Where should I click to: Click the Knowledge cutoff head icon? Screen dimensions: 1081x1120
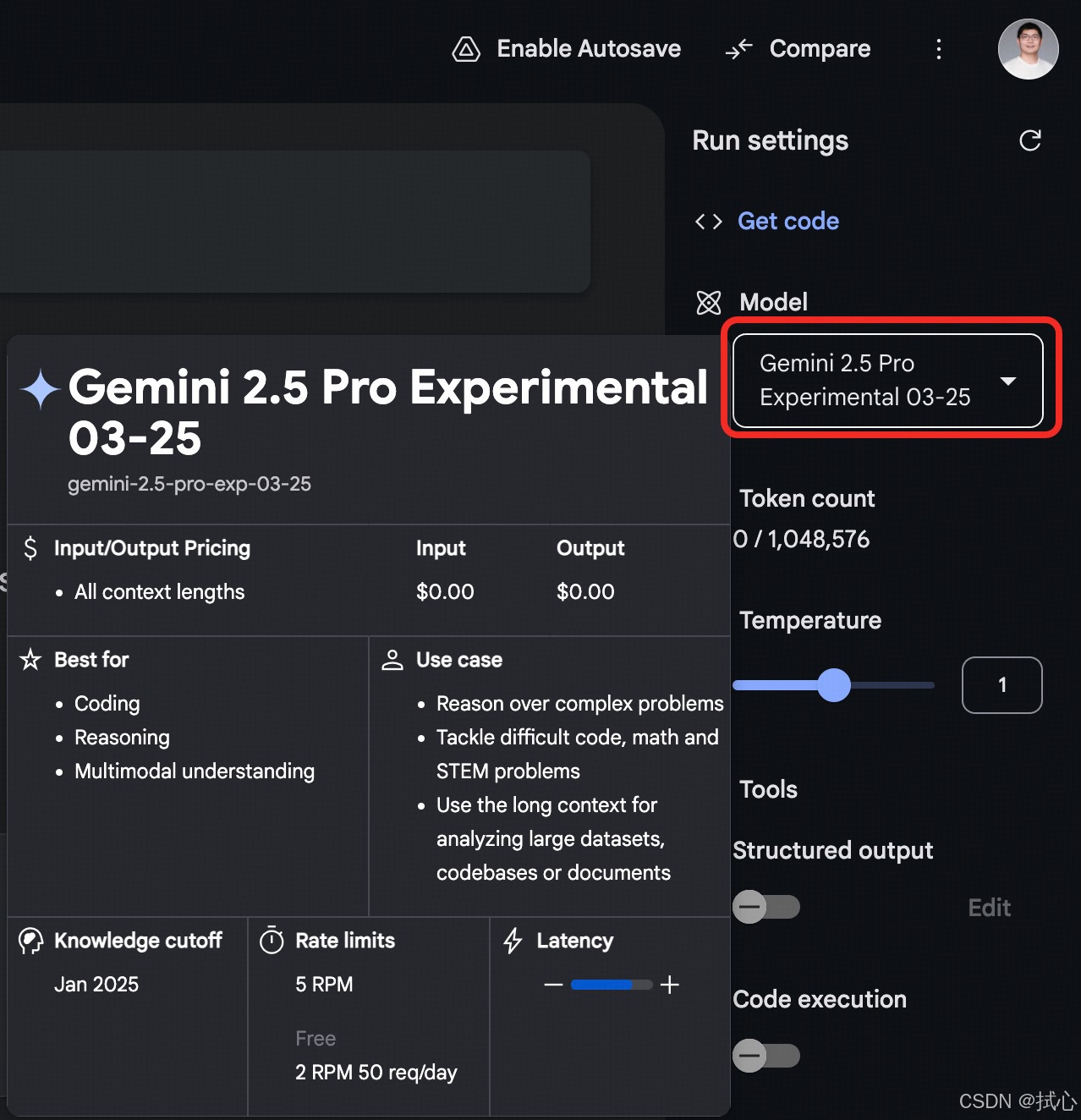(x=30, y=941)
